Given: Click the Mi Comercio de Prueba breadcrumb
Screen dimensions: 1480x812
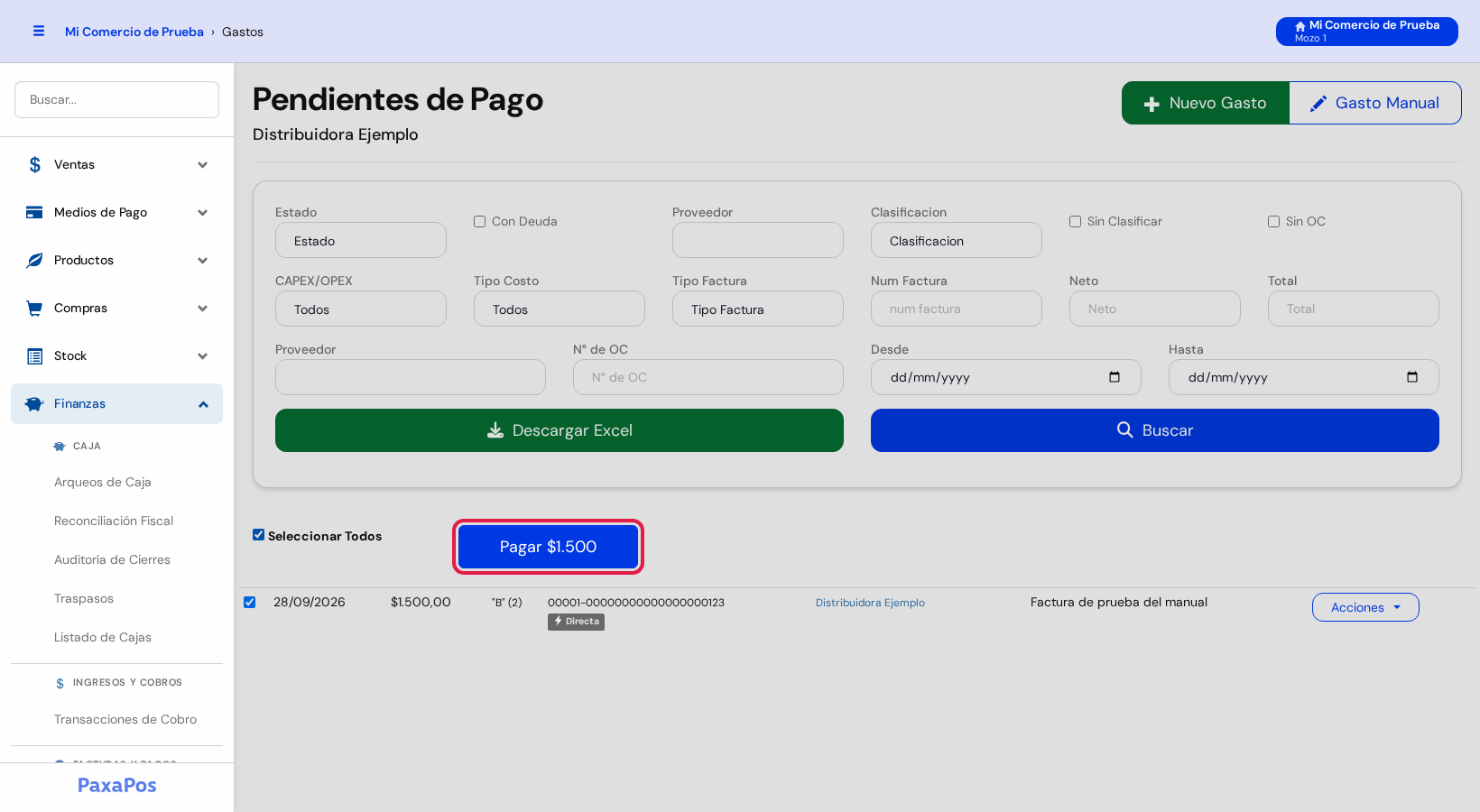Looking at the screenshot, I should coord(134,32).
